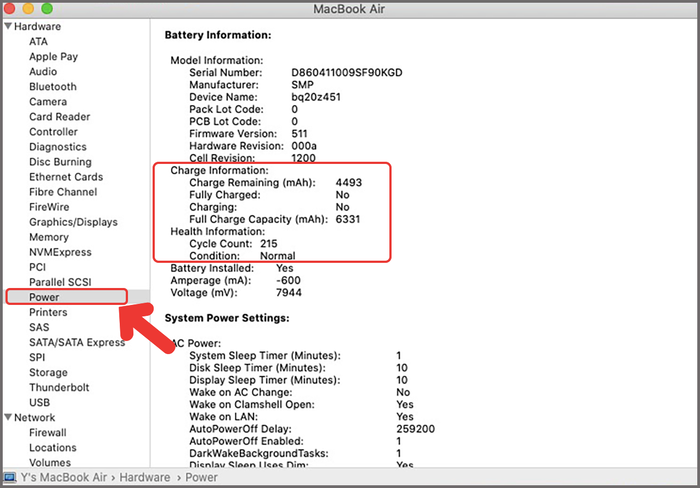This screenshot has width=700, height=488.
Task: Click the MacBook Air window title
Action: pyautogui.click(x=349, y=9)
